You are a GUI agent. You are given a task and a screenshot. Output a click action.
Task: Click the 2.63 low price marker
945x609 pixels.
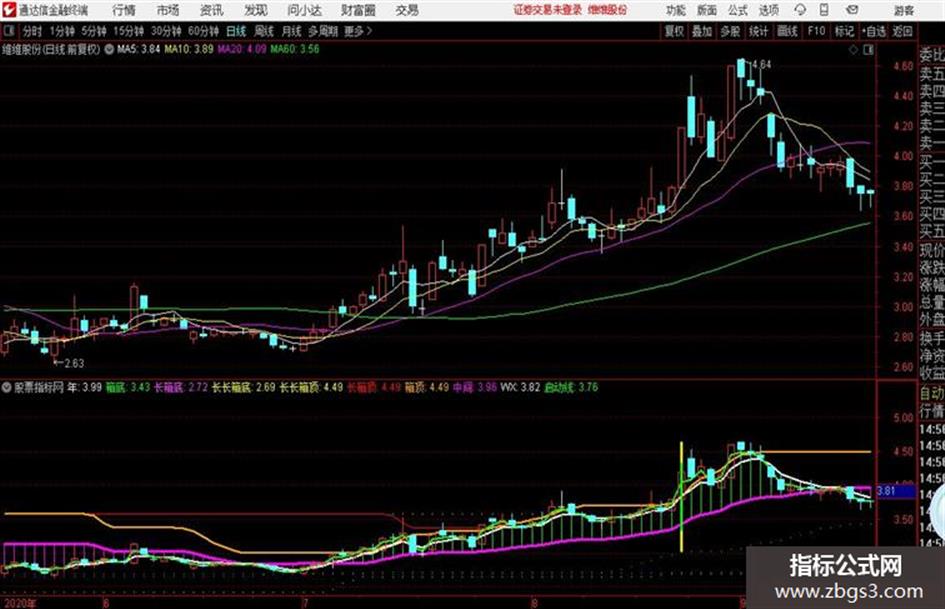[73, 363]
